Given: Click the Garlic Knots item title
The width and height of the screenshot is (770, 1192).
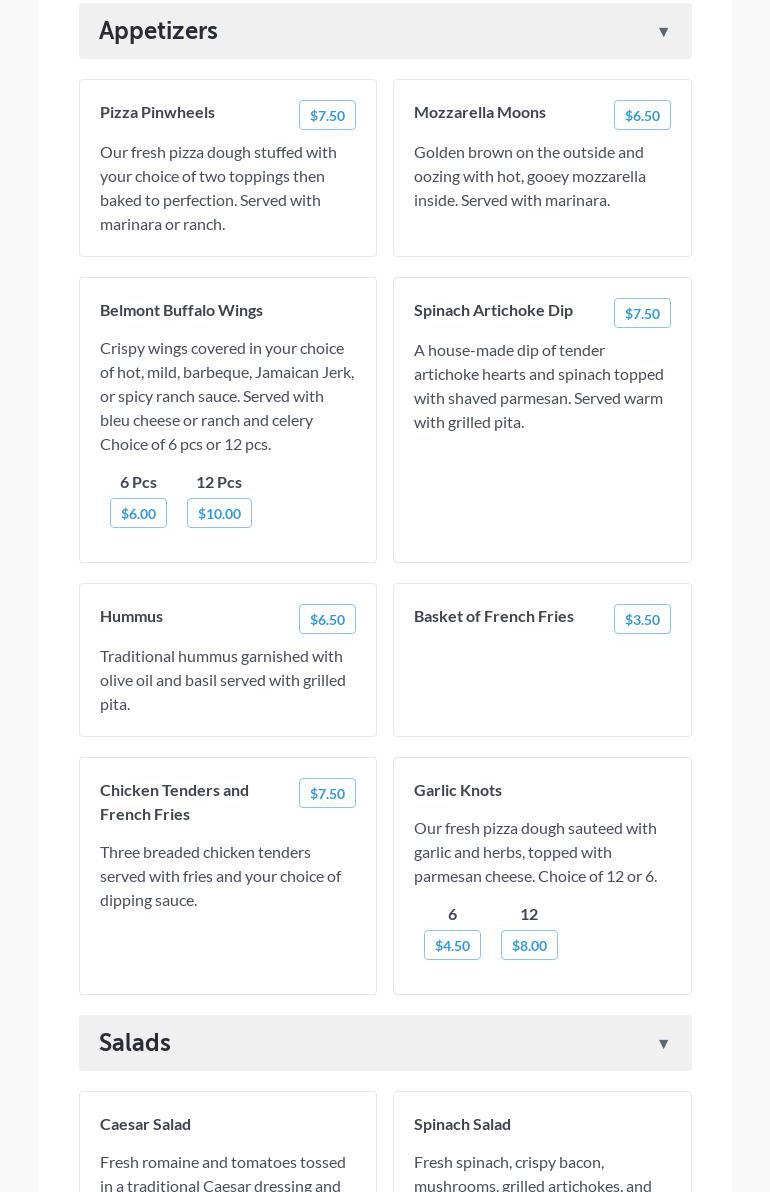Looking at the screenshot, I should tap(458, 790).
